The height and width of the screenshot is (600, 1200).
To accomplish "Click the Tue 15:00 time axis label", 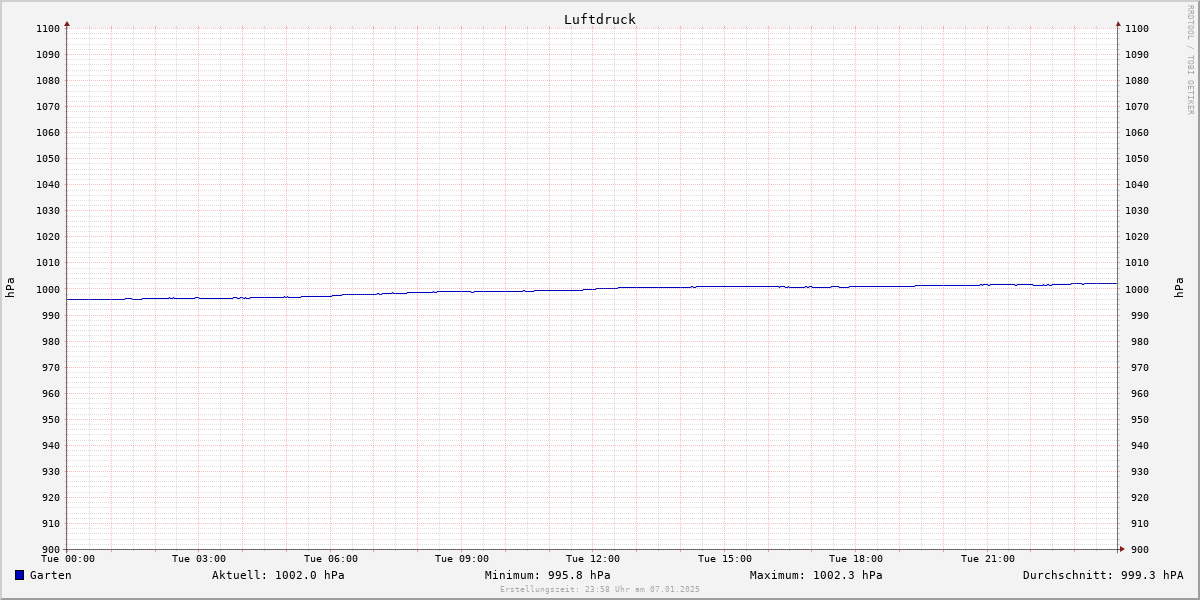I will tap(725, 559).
